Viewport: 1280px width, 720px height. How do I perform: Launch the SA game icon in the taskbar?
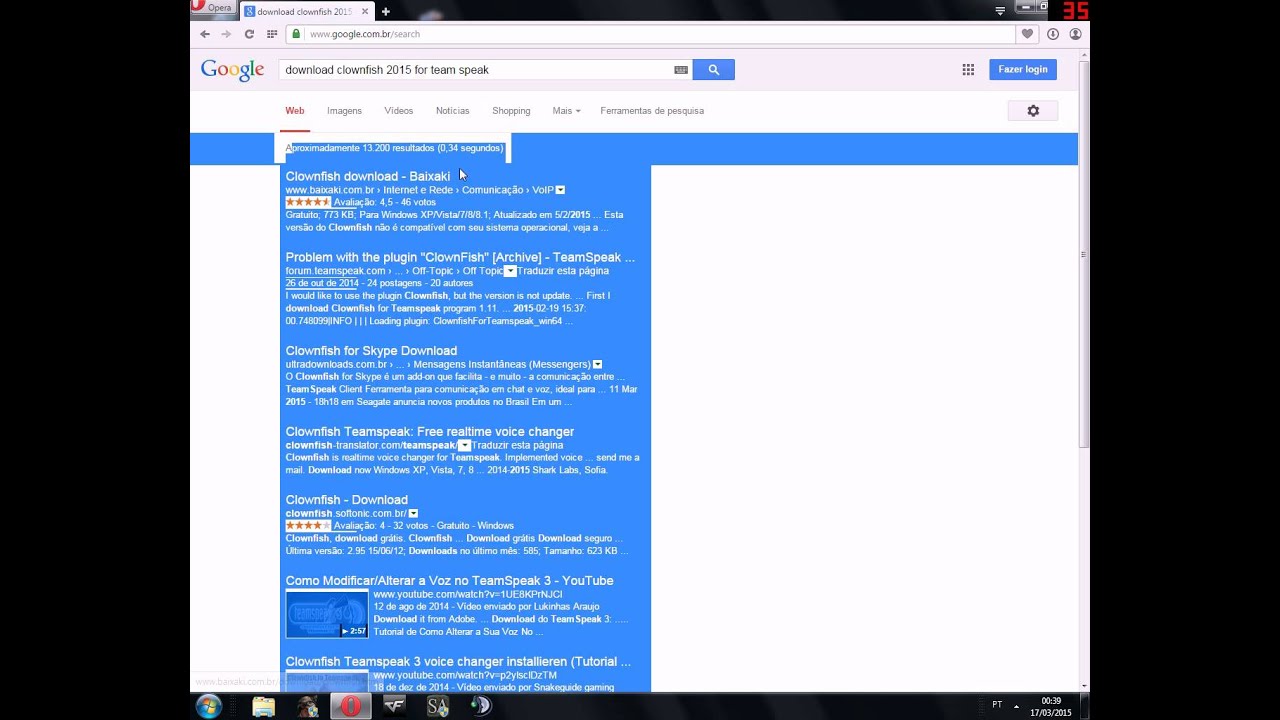pyautogui.click(x=438, y=707)
